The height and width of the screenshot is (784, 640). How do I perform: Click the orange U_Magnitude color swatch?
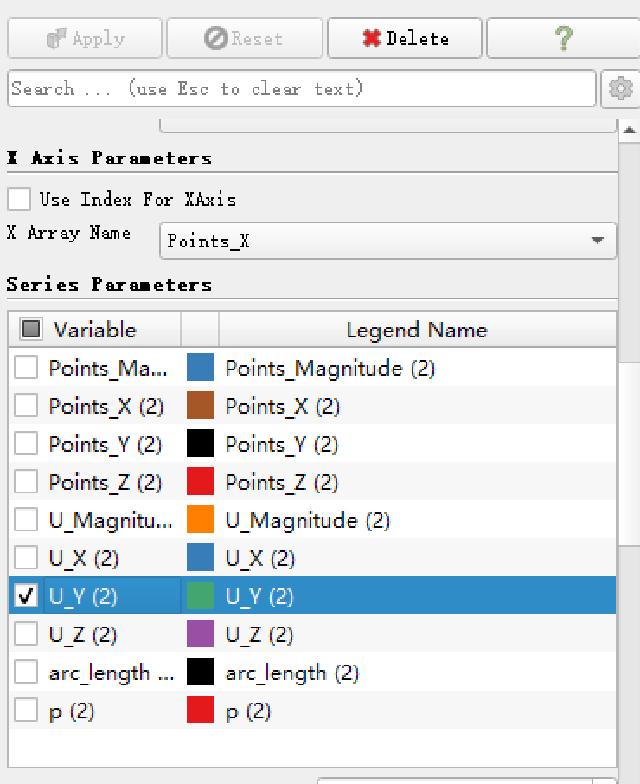coord(200,521)
